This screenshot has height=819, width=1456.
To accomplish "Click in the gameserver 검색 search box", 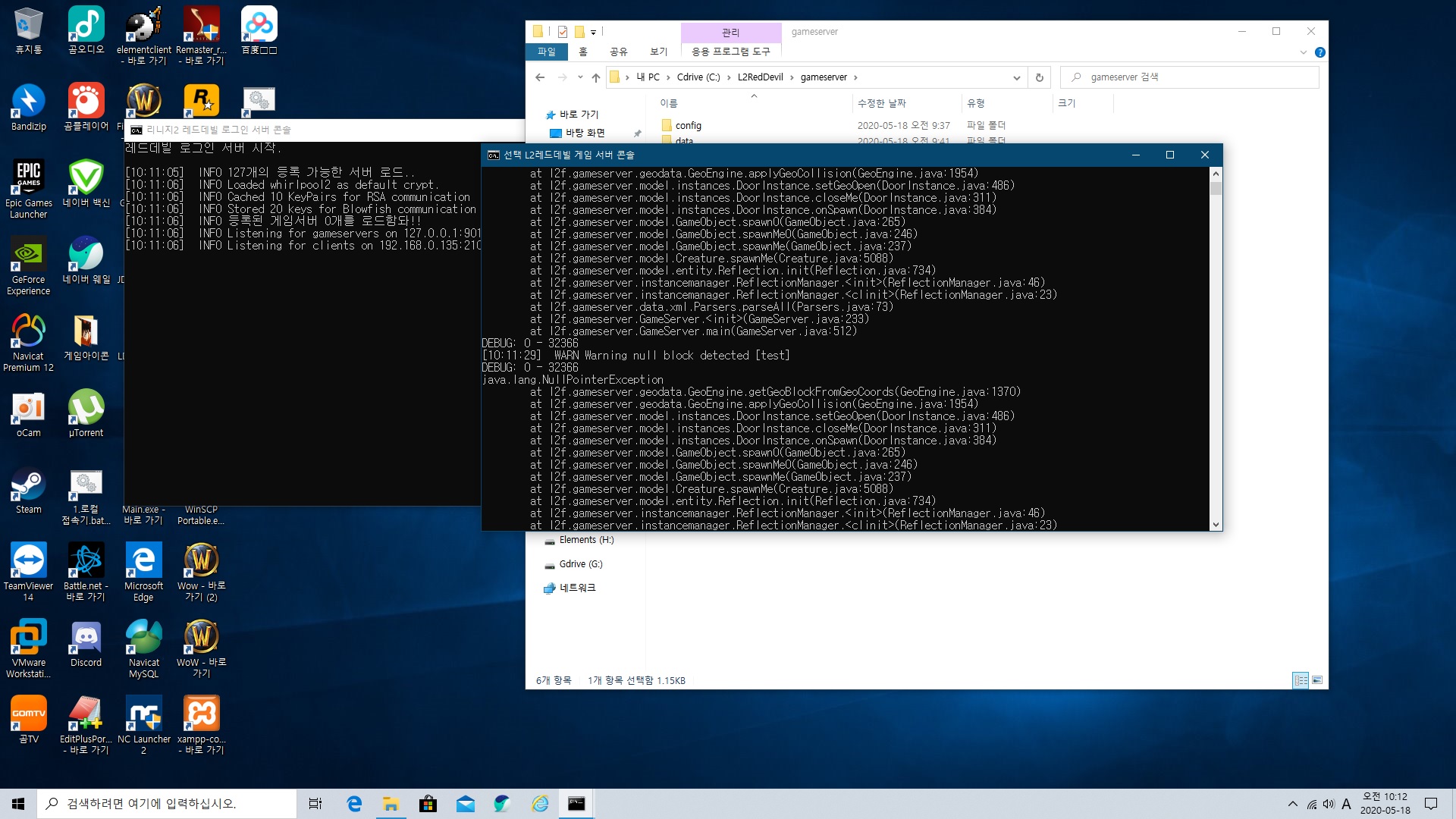I will click(1189, 77).
